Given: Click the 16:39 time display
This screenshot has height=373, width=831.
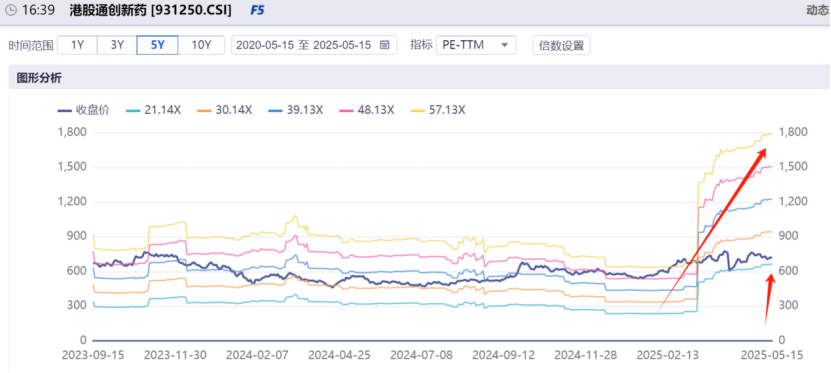Looking at the screenshot, I should click(38, 11).
